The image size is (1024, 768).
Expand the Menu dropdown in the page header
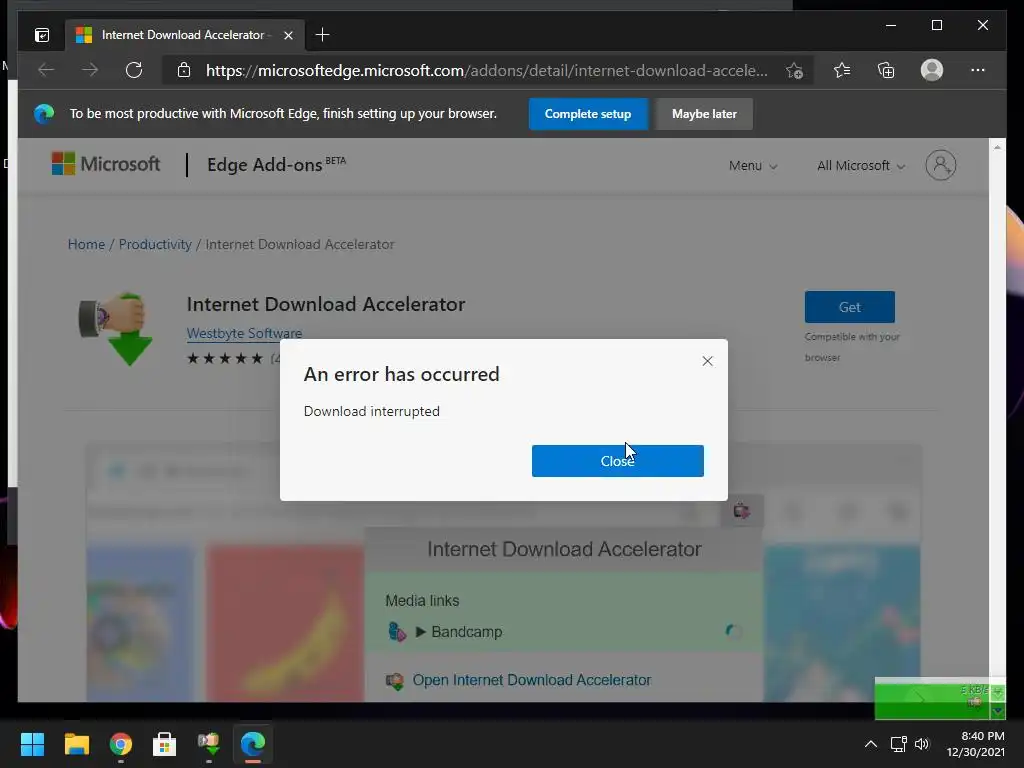[753, 166]
